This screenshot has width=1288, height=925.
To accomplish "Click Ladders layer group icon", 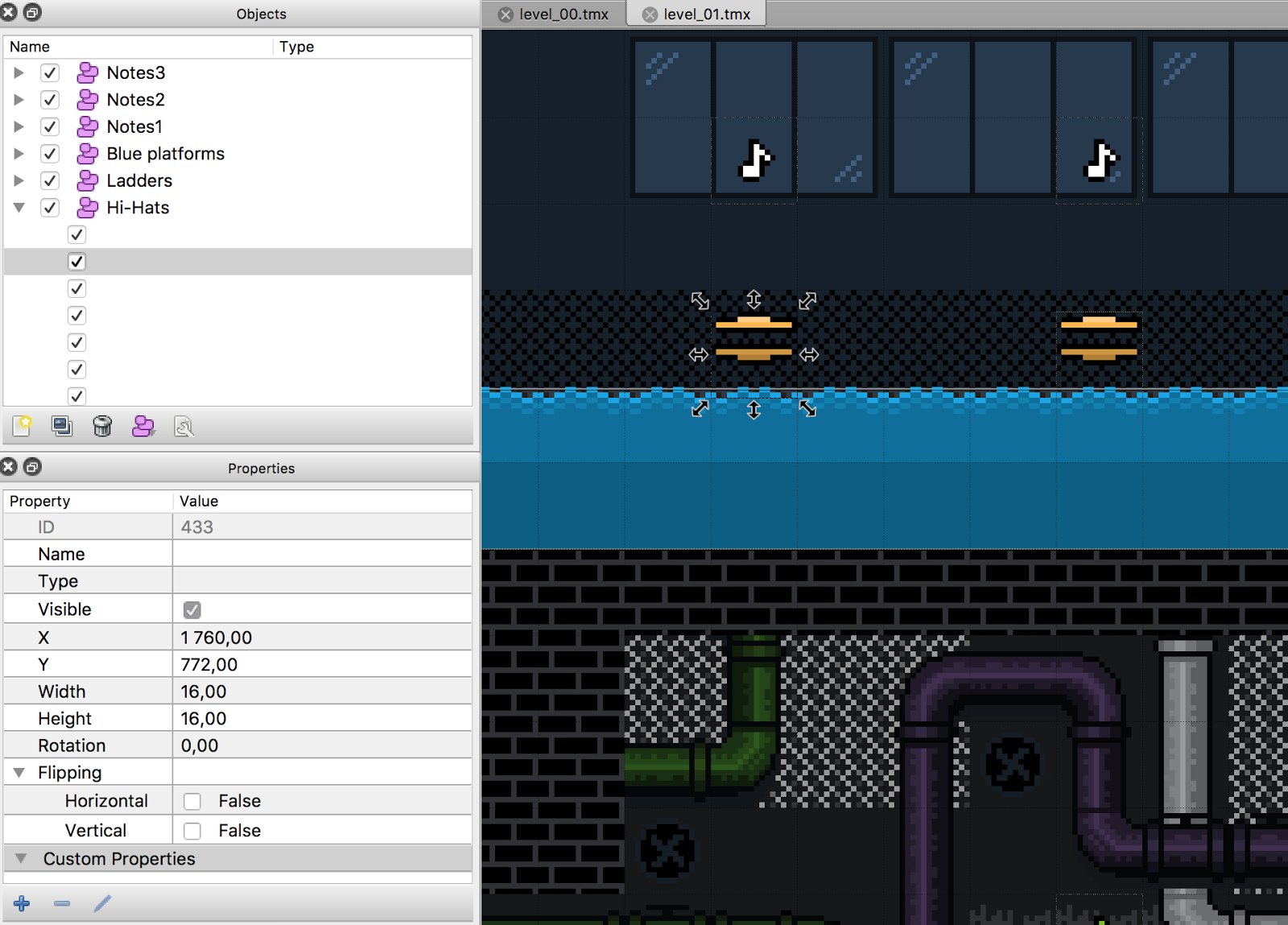I will pyautogui.click(x=87, y=180).
